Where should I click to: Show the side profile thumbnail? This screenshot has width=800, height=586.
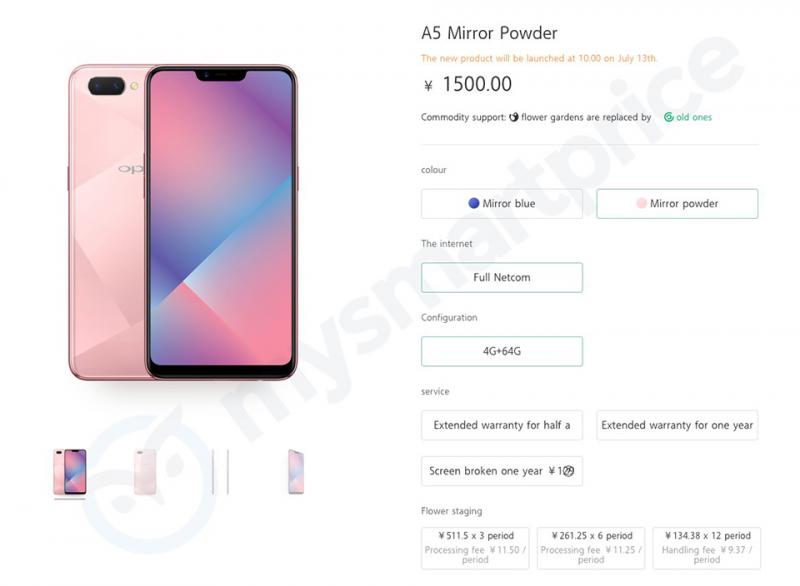pyautogui.click(x=220, y=472)
